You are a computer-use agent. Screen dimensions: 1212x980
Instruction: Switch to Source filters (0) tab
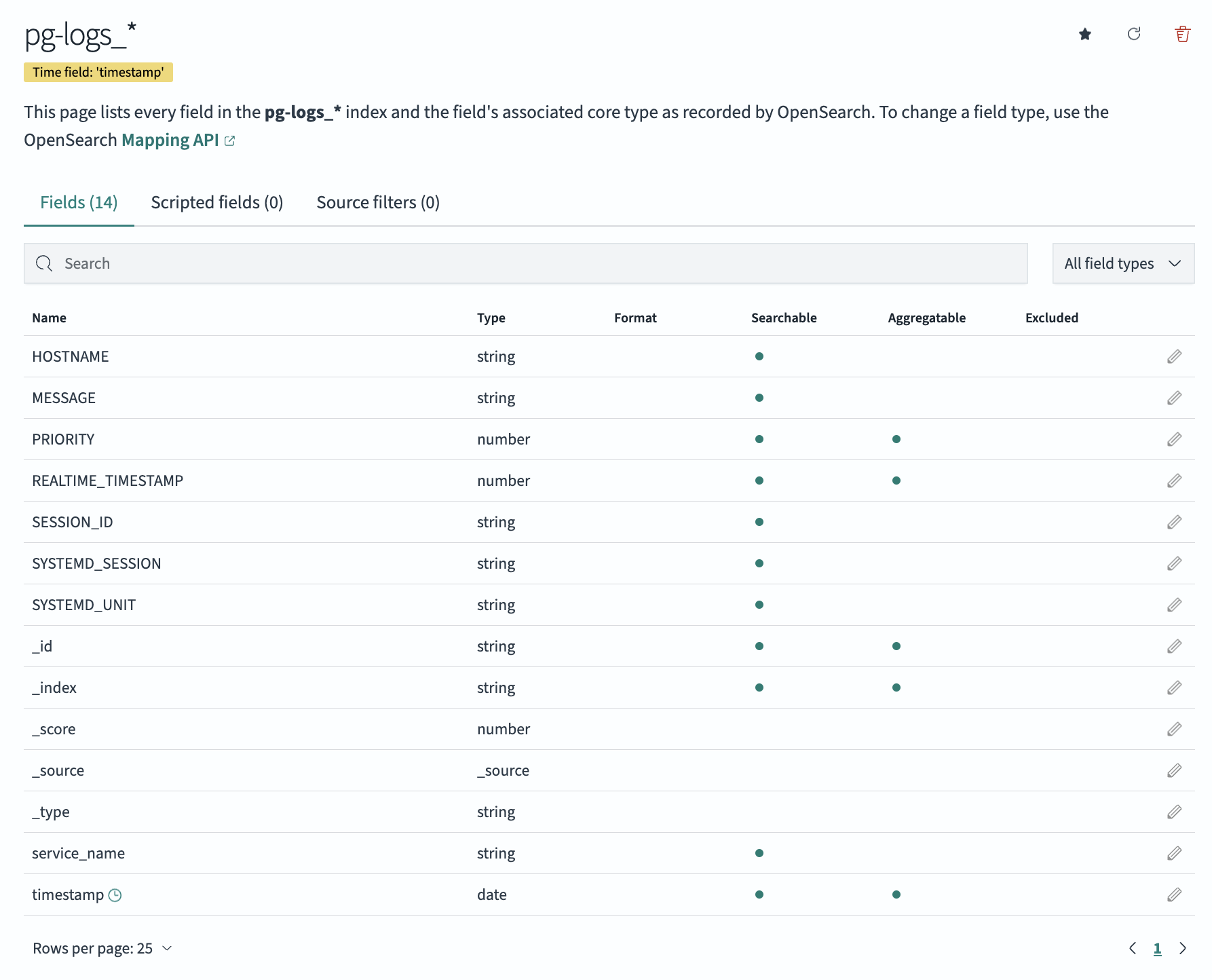[378, 202]
